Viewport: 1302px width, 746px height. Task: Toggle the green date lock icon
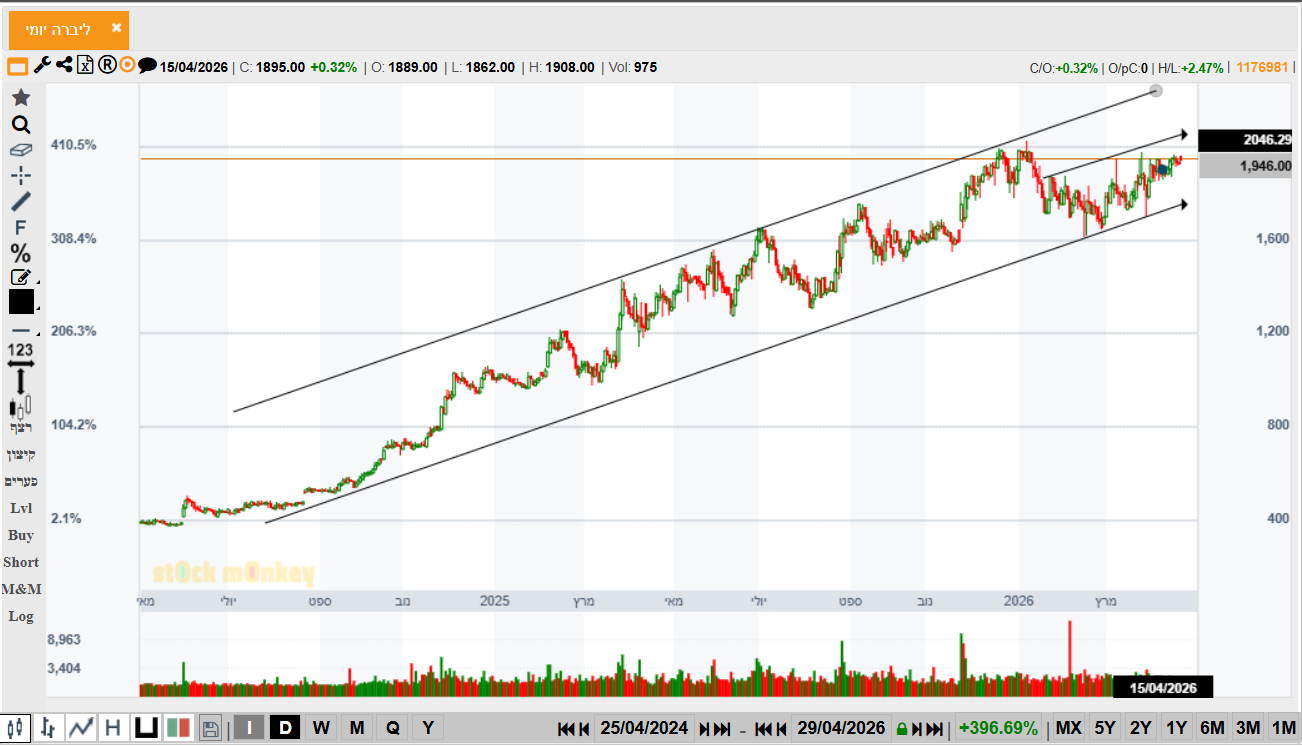click(901, 729)
